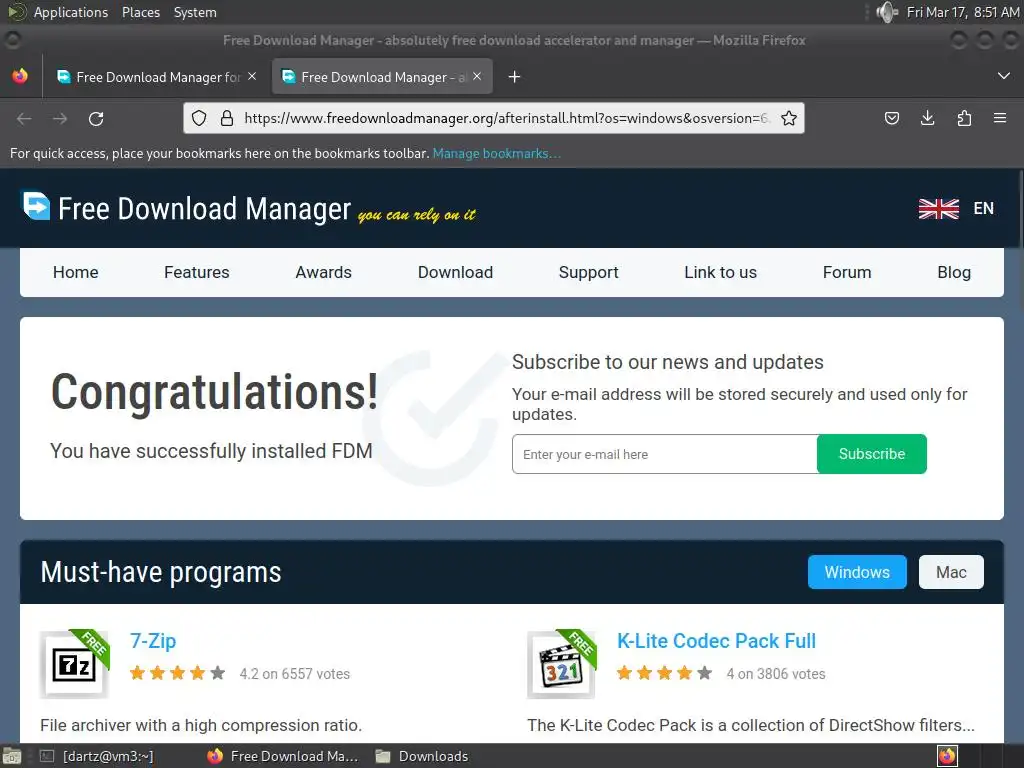Switch to the Mac programs toggle
Screen dimensions: 1024x768
pos(951,572)
